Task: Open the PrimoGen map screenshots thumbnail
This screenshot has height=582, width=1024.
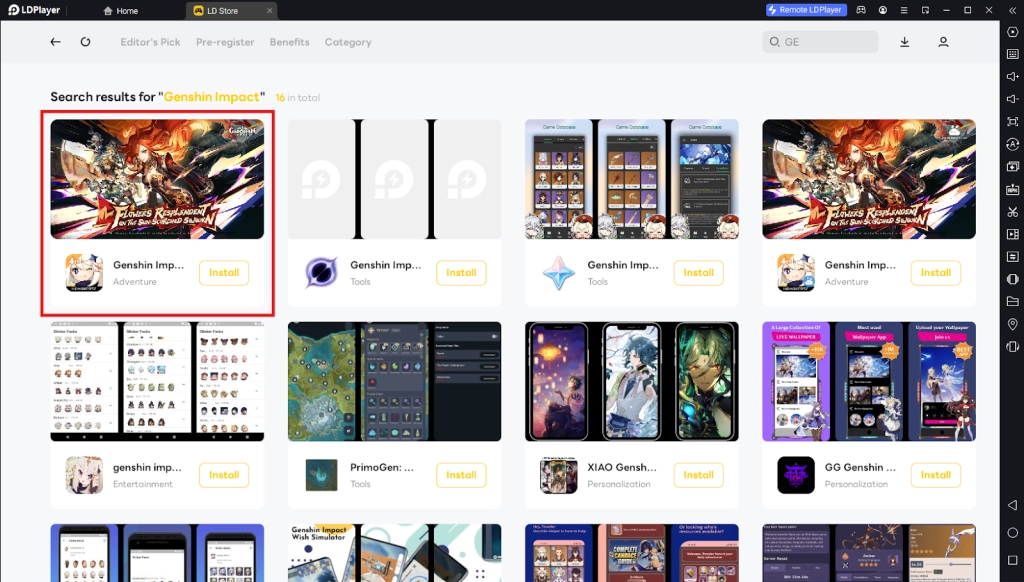Action: pyautogui.click(x=394, y=381)
